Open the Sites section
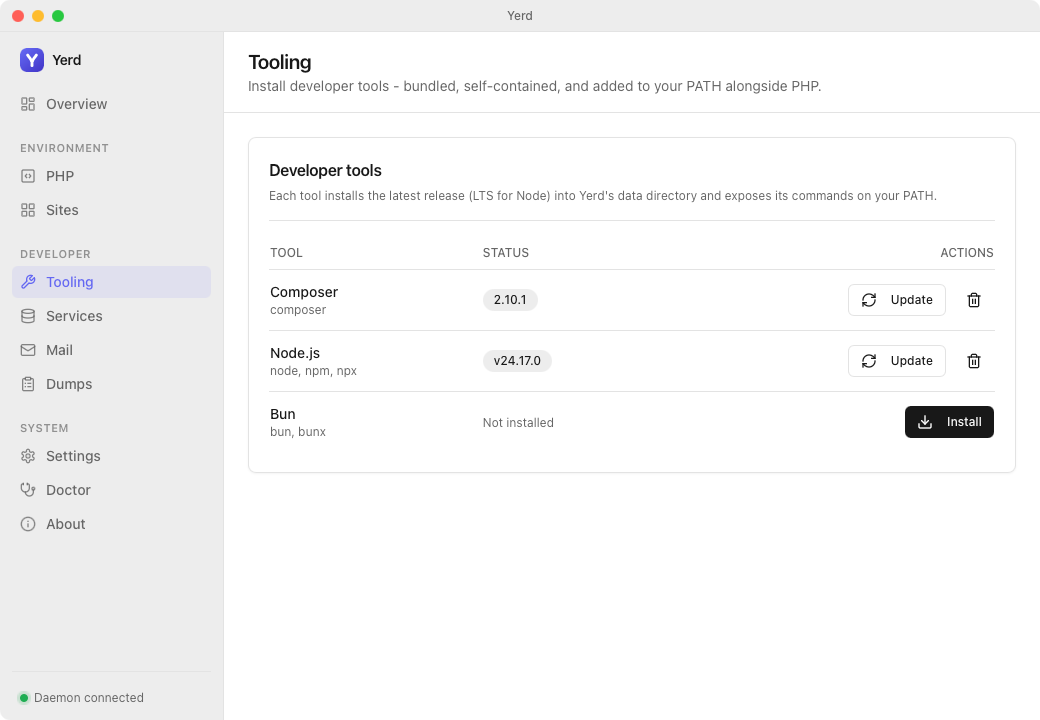The image size is (1040, 720). pyautogui.click(x=111, y=210)
